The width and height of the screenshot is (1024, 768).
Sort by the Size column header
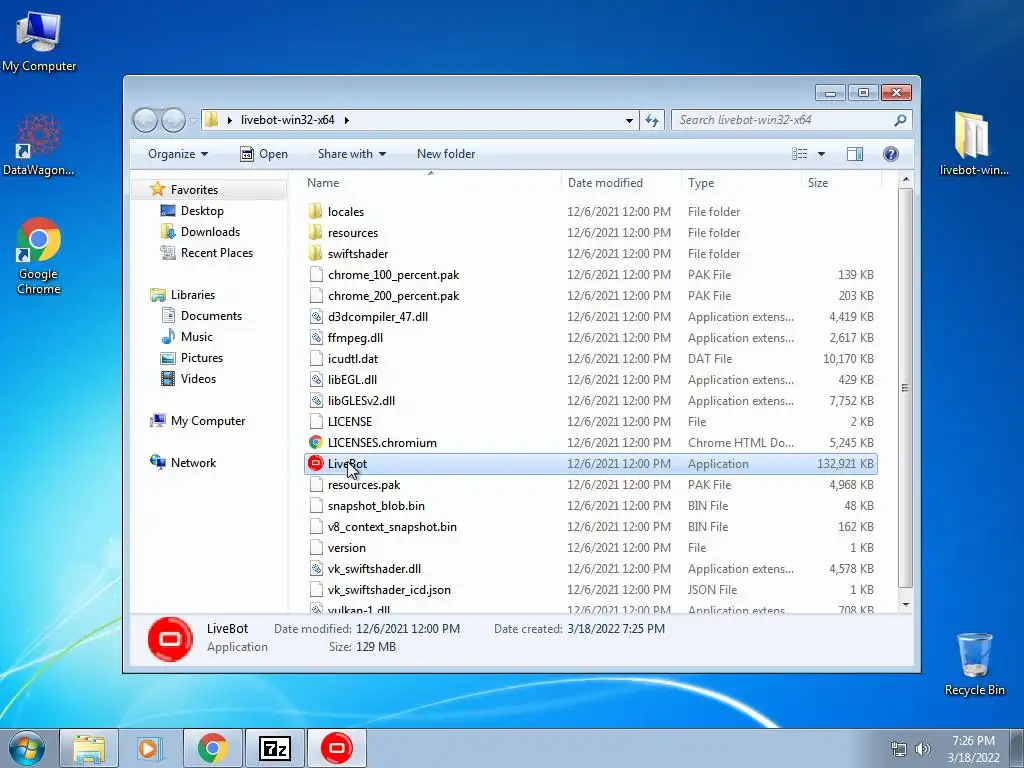coord(841,183)
